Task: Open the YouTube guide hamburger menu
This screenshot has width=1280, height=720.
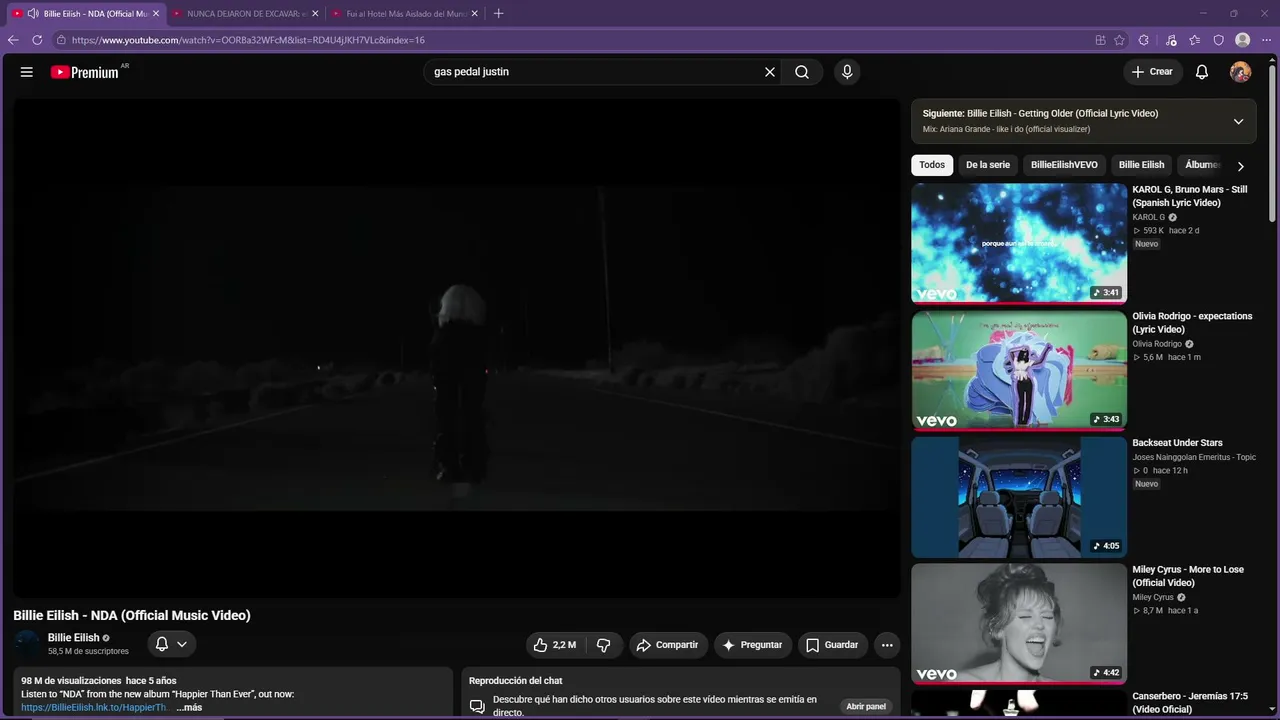Action: point(27,72)
